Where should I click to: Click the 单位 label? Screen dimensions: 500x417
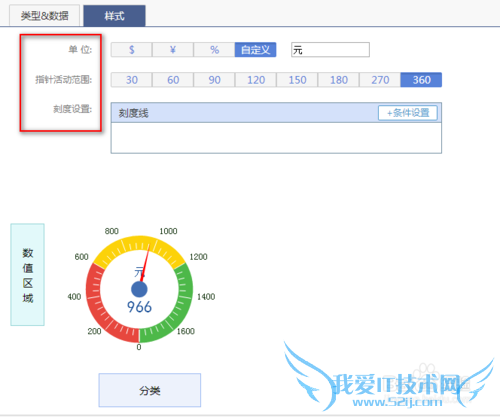(x=80, y=50)
